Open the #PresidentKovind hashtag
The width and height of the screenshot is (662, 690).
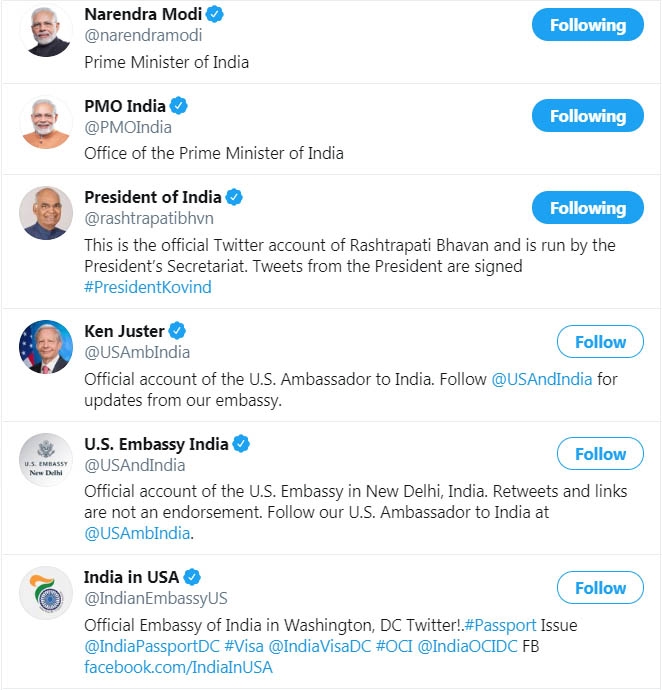(148, 287)
